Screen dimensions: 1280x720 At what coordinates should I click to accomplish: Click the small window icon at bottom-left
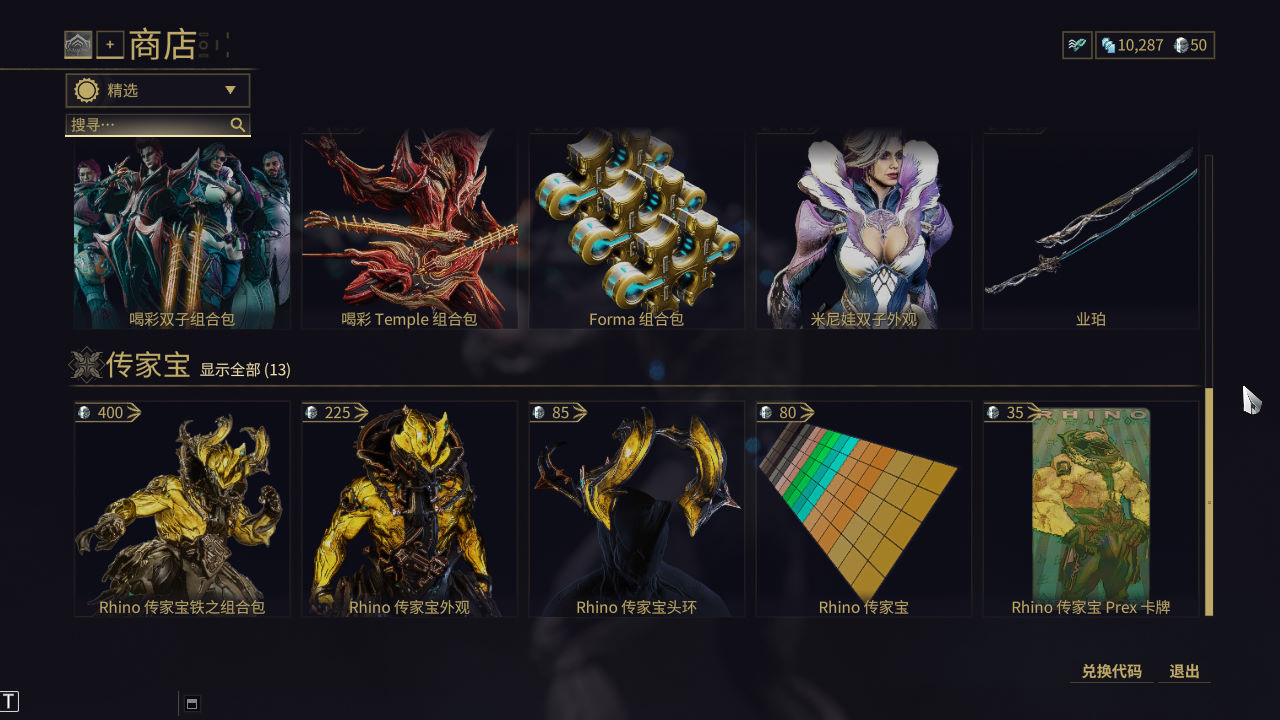192,703
